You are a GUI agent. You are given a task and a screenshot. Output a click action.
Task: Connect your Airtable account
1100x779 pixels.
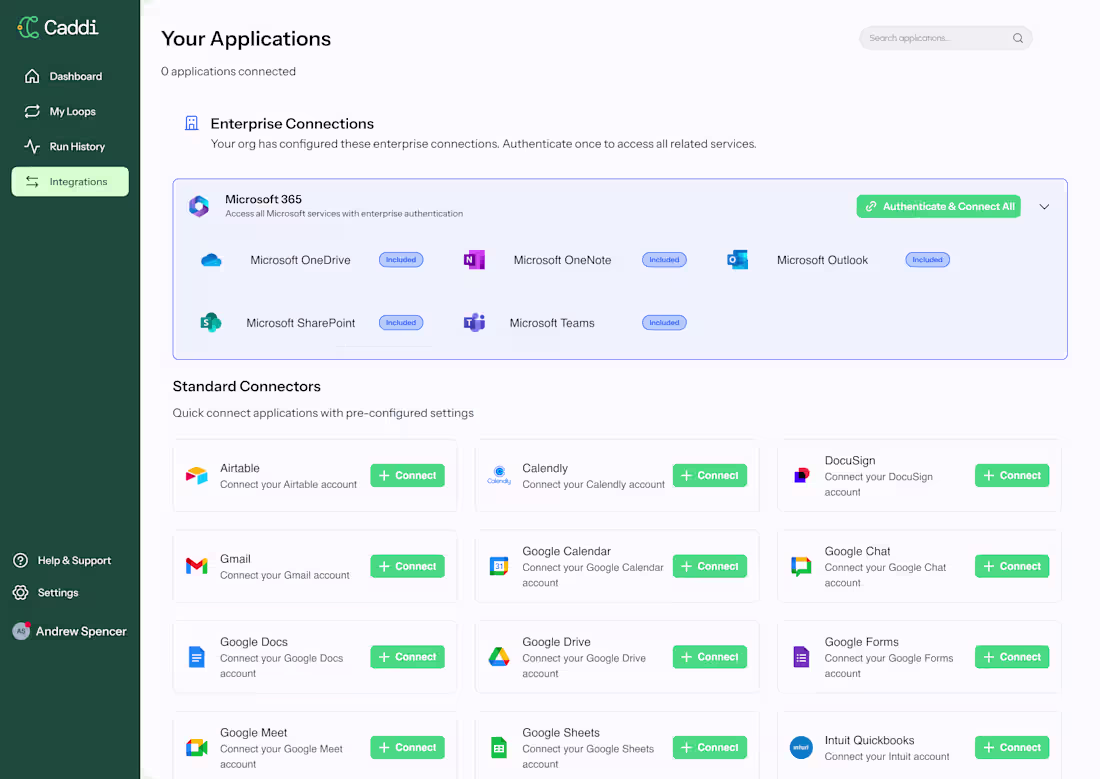click(407, 475)
